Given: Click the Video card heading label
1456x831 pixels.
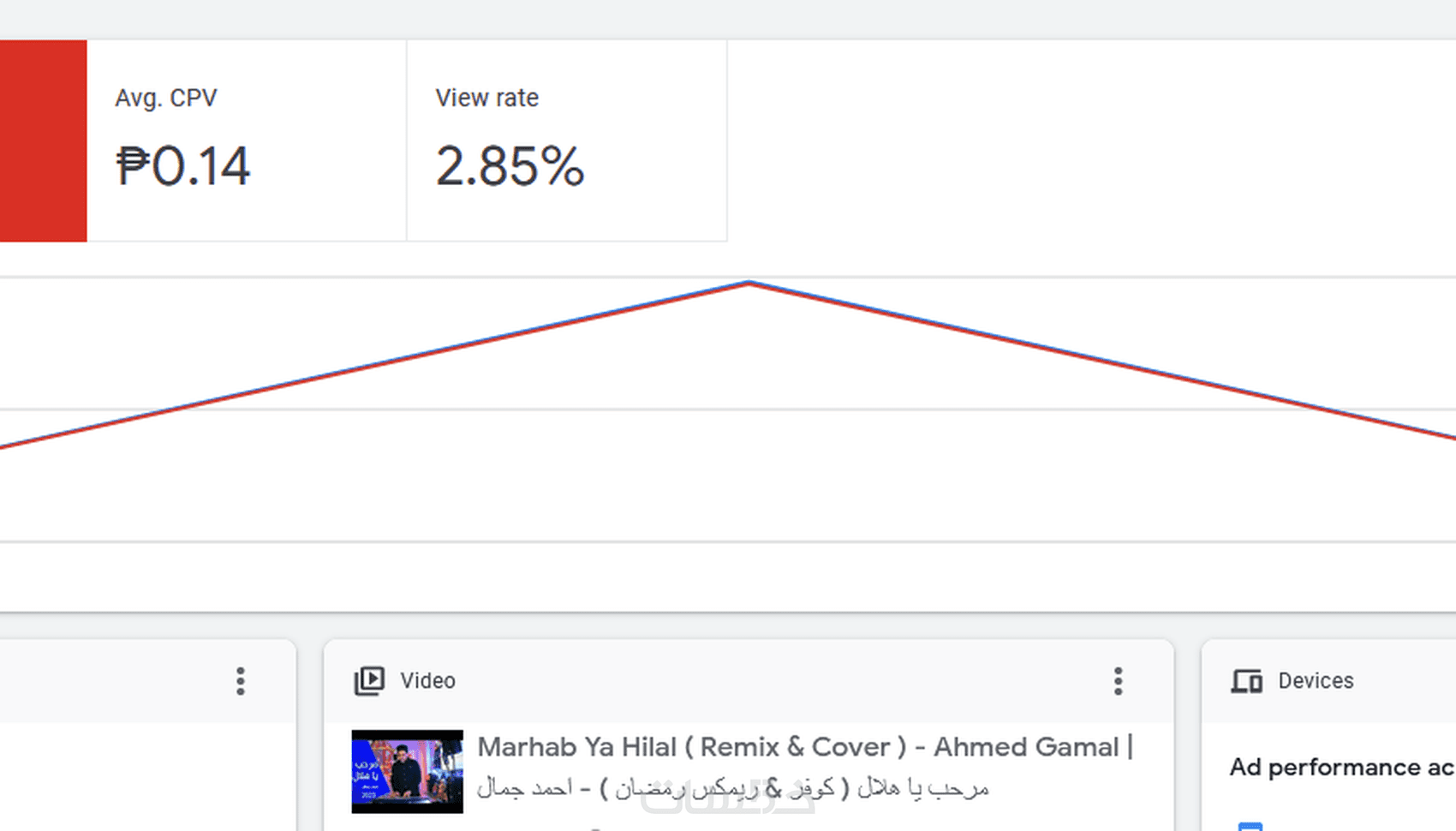Looking at the screenshot, I should 427,681.
